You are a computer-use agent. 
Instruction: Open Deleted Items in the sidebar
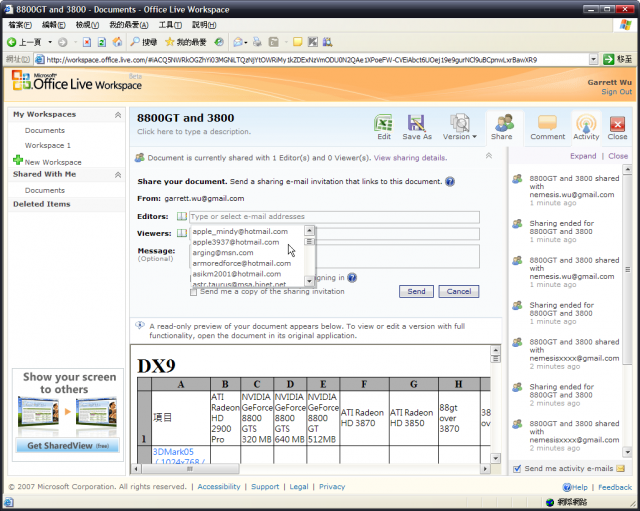click(x=42, y=204)
